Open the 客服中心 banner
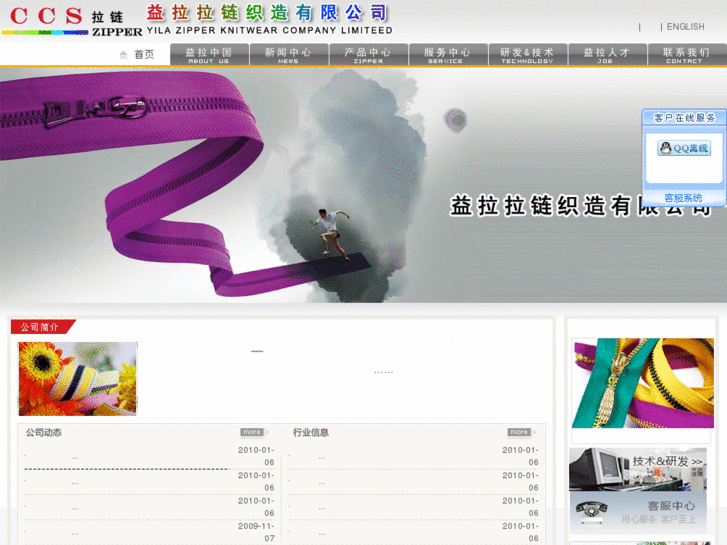 coord(638,513)
